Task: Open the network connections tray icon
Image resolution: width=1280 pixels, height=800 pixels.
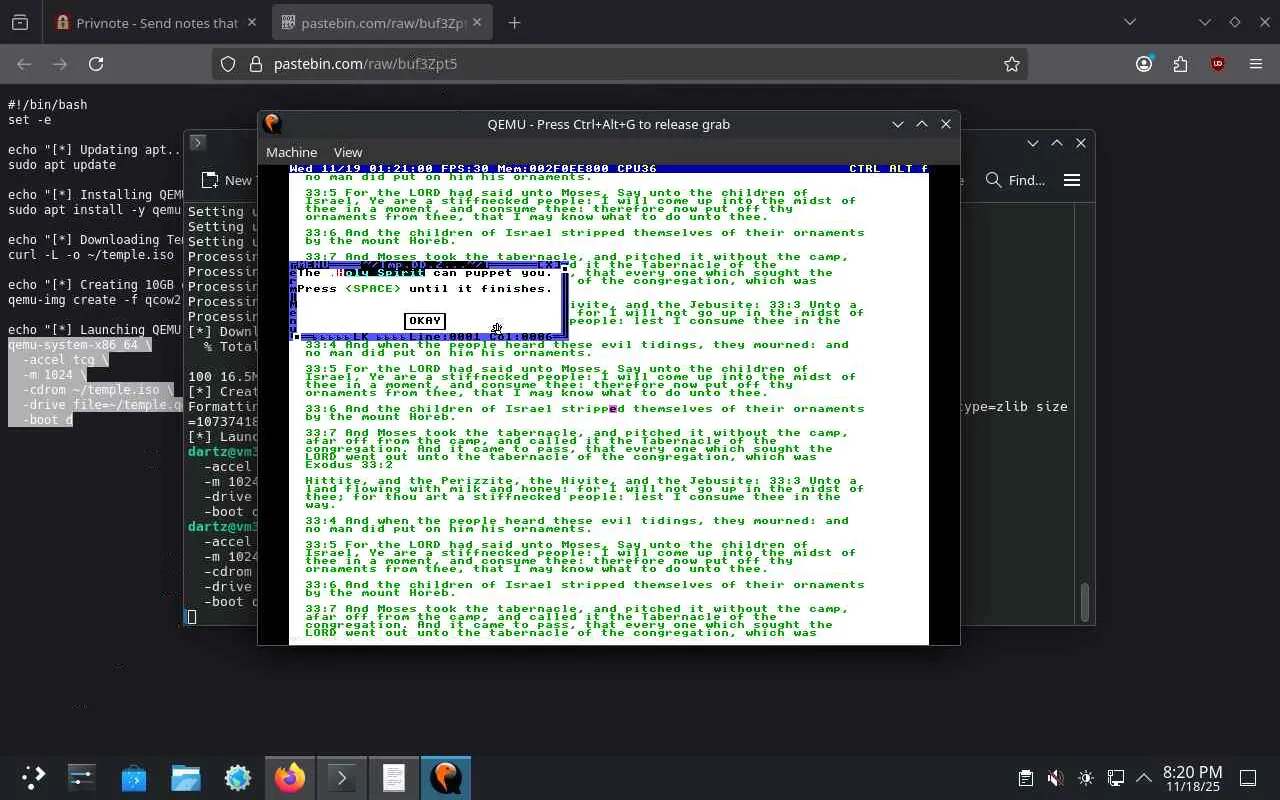Action: click(x=1116, y=778)
